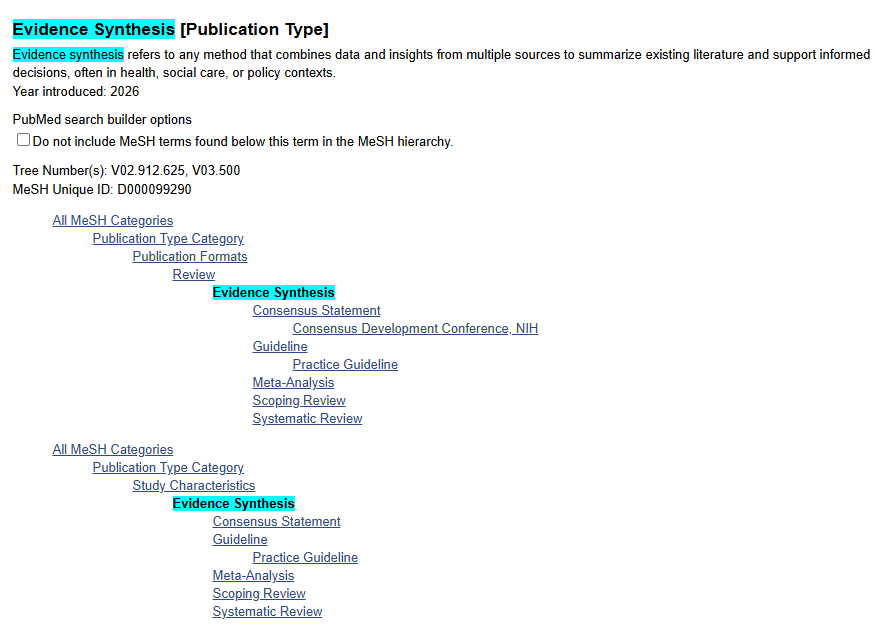Click the 'Year introduced: 2026' text
This screenshot has height=632, width=875.
[x=76, y=91]
